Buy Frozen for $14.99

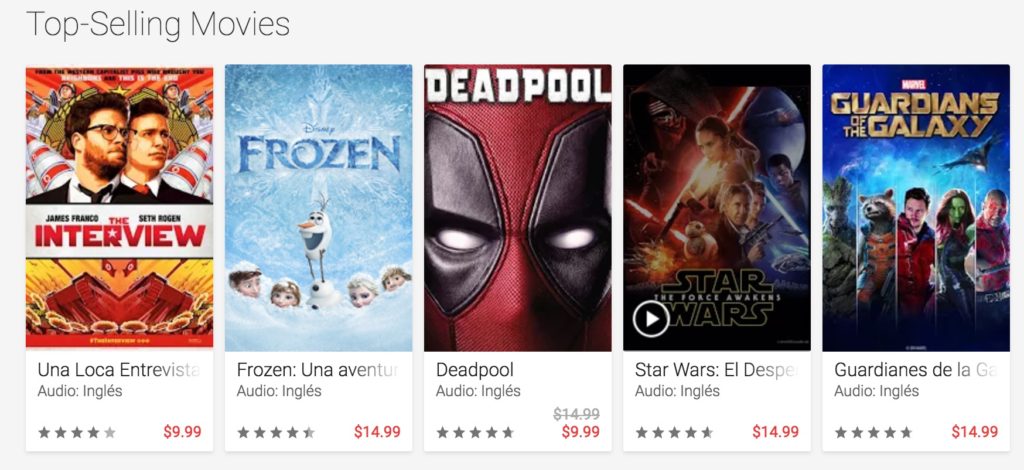[x=377, y=432]
